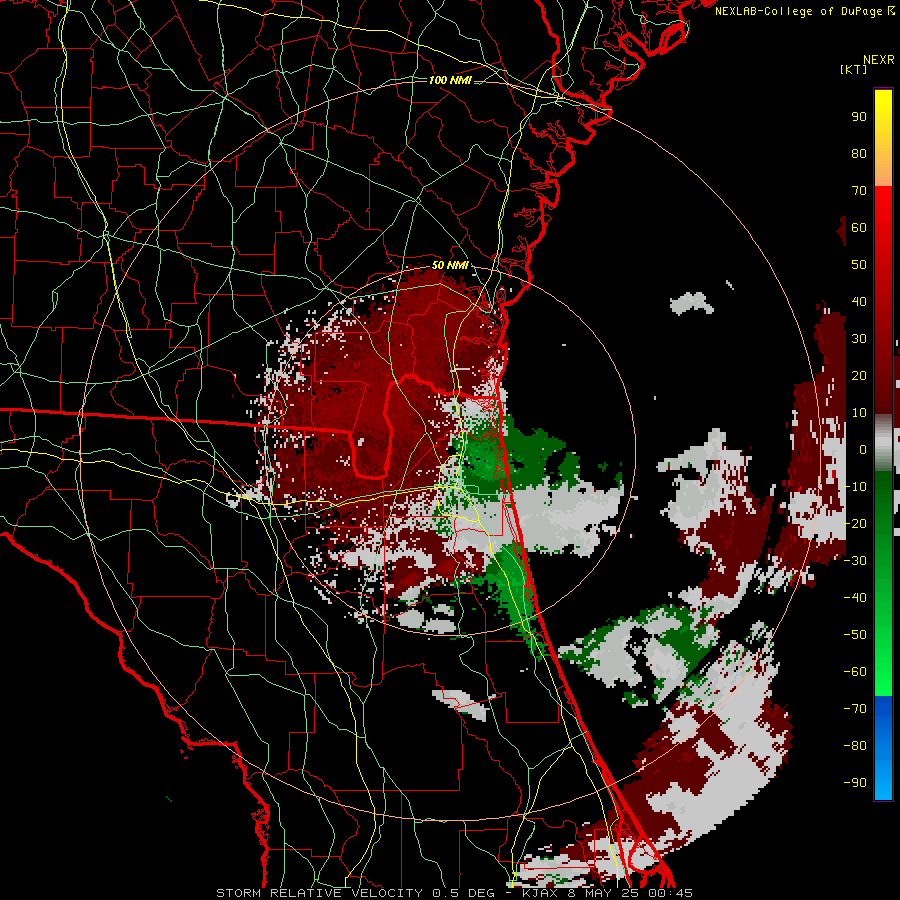Click the -10 value on the velocity scale
Viewport: 900px width, 900px height.
tap(855, 487)
